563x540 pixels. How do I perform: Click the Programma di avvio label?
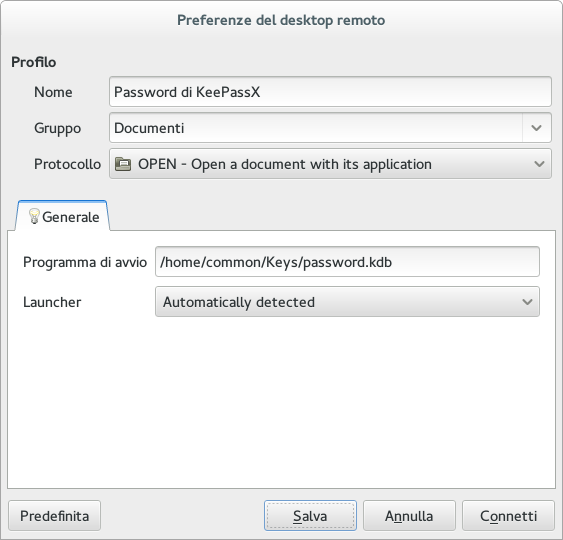[85, 262]
